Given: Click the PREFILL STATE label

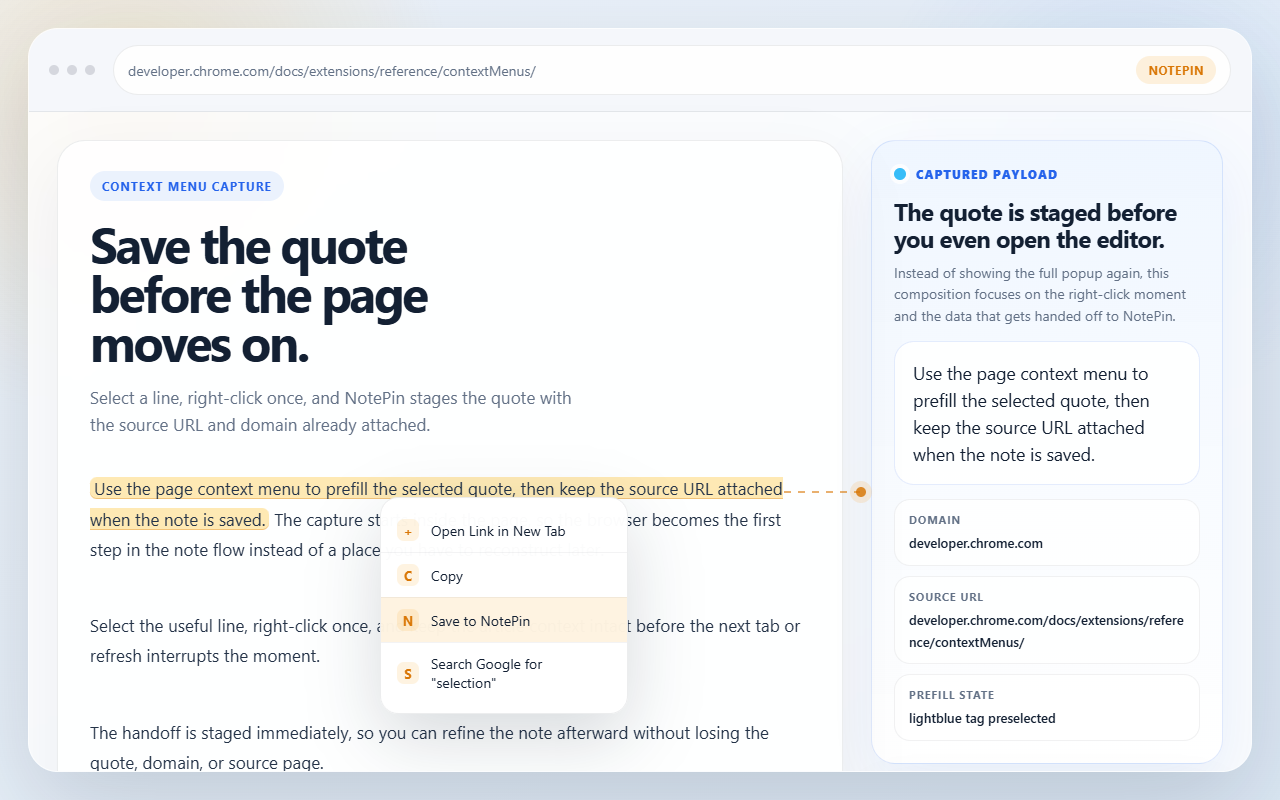Looking at the screenshot, I should pos(952,695).
